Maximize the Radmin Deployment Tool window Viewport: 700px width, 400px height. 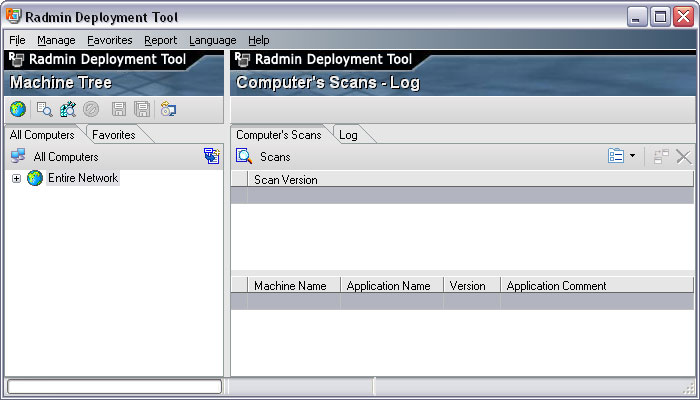660,17
